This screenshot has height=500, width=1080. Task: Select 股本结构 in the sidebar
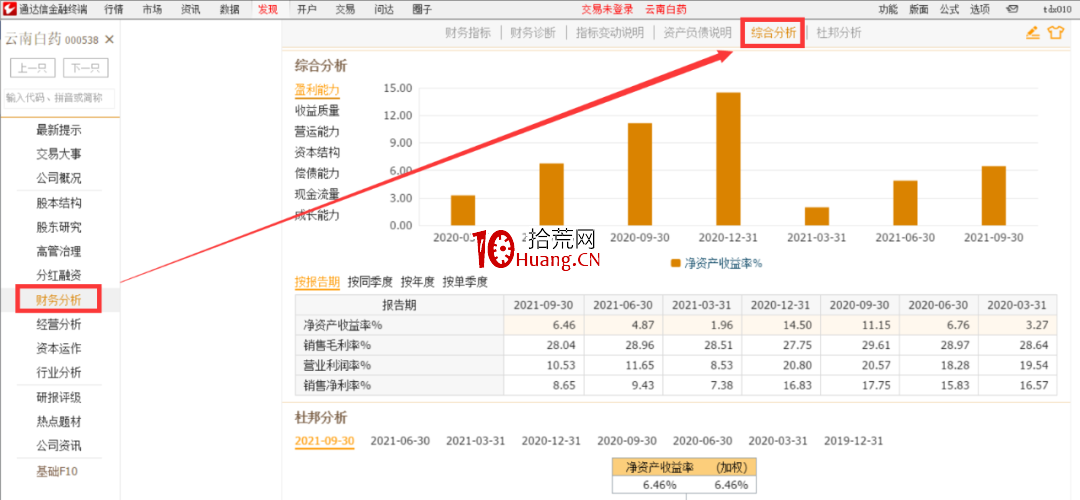[59, 203]
